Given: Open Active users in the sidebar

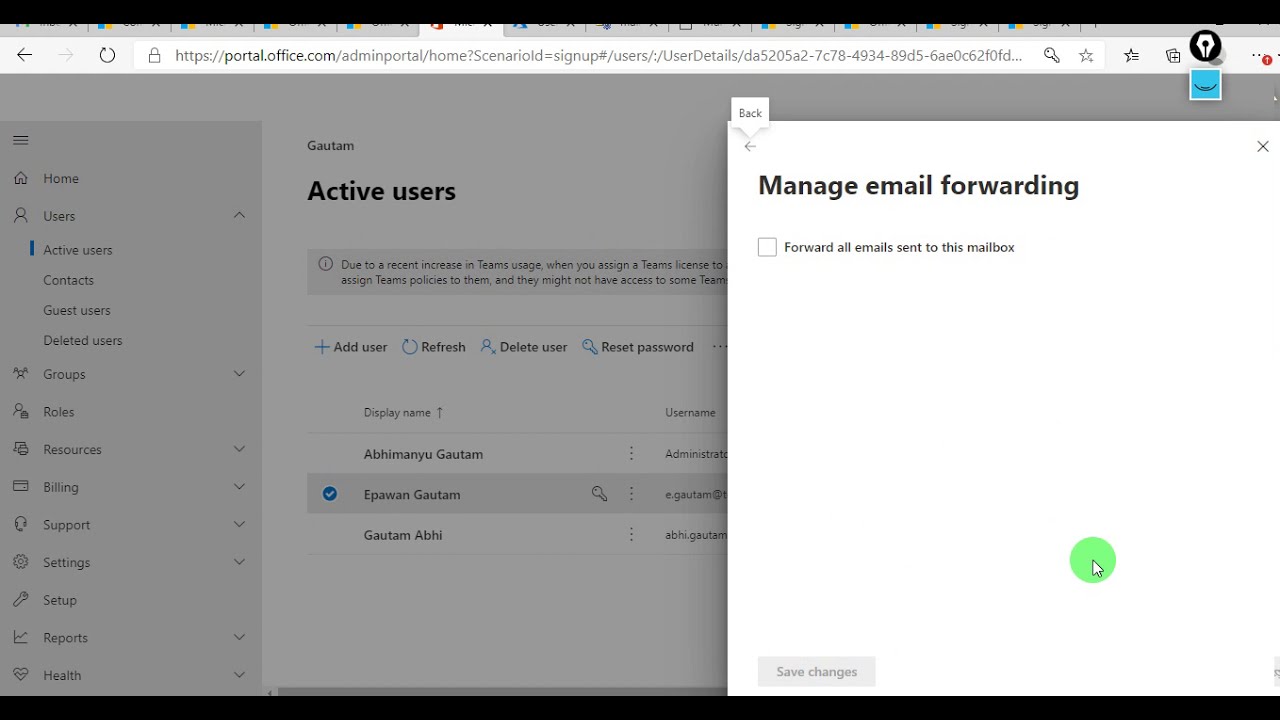Looking at the screenshot, I should 78,250.
